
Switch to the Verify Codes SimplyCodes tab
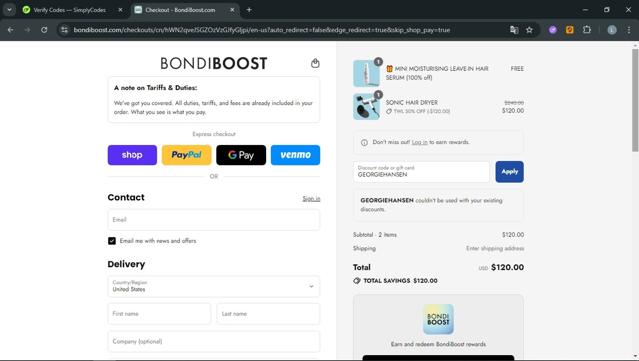(69, 10)
